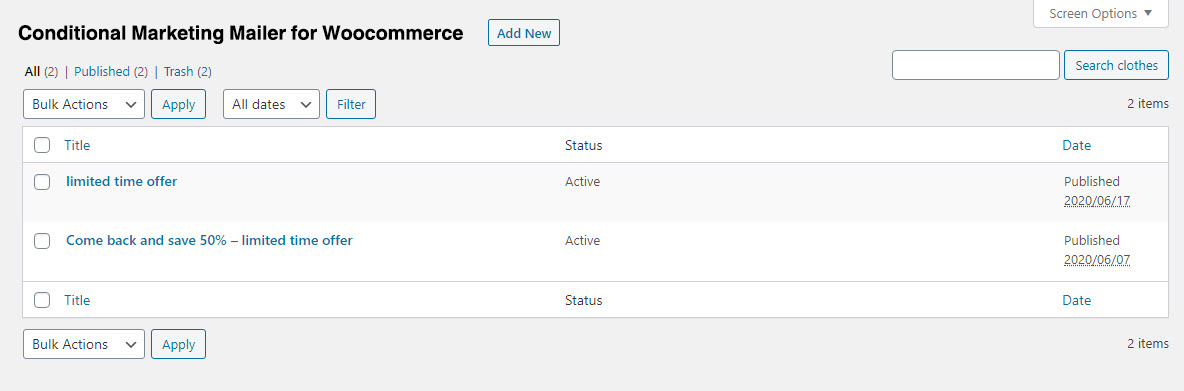
Task: Toggle the header select-all checkbox
Action: tap(42, 145)
